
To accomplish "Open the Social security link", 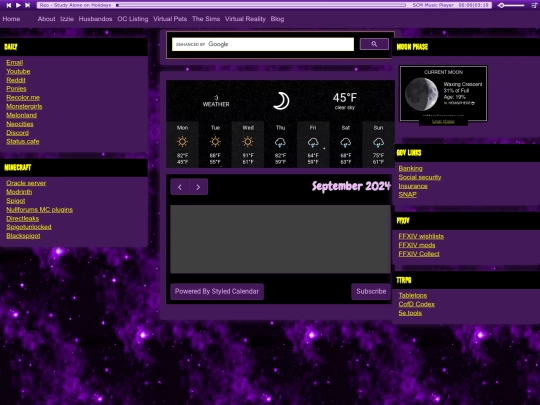I will coord(420,177).
